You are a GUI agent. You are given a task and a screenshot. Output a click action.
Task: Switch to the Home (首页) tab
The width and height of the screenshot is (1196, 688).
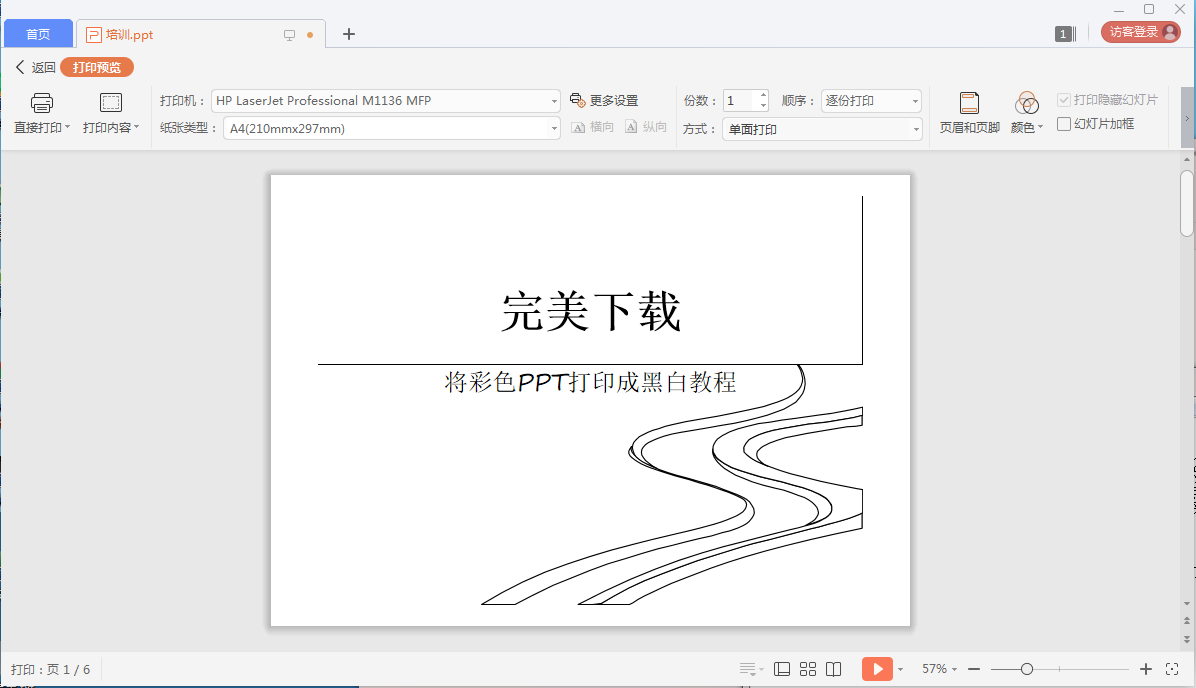[38, 34]
